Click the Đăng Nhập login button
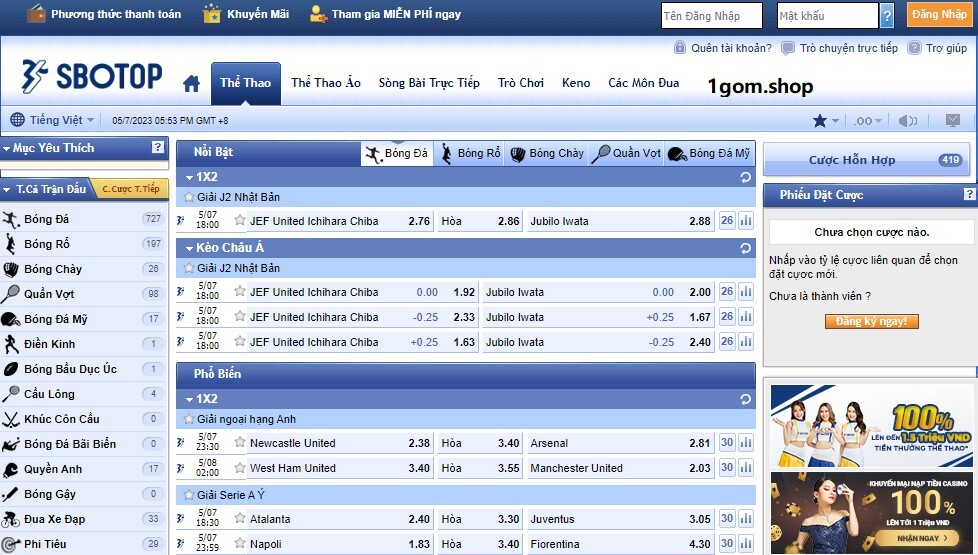Image resolution: width=978 pixels, height=555 pixels. pyautogui.click(x=939, y=15)
